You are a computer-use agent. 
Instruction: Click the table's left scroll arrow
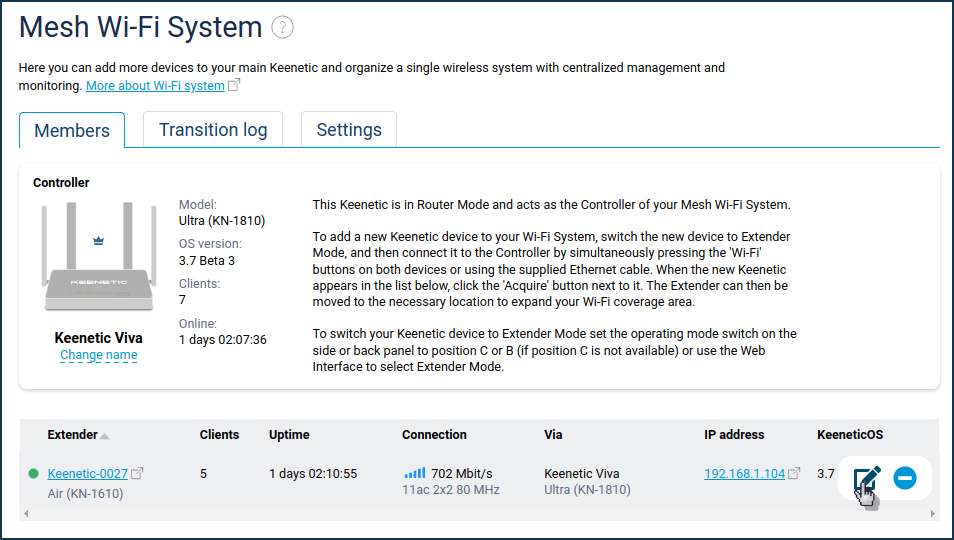pos(26,513)
